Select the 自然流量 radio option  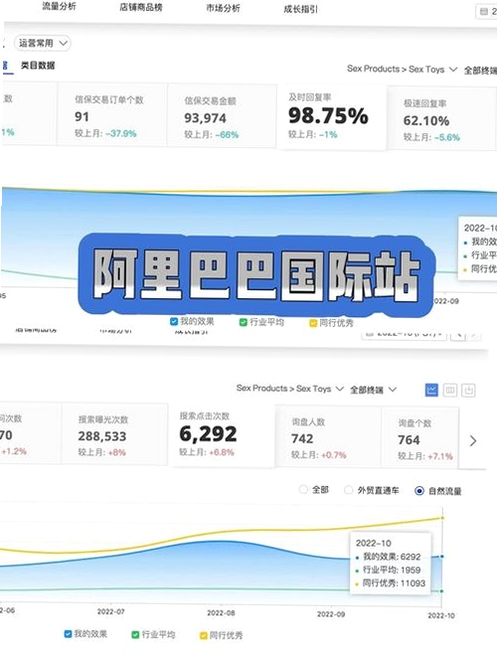pos(438,491)
